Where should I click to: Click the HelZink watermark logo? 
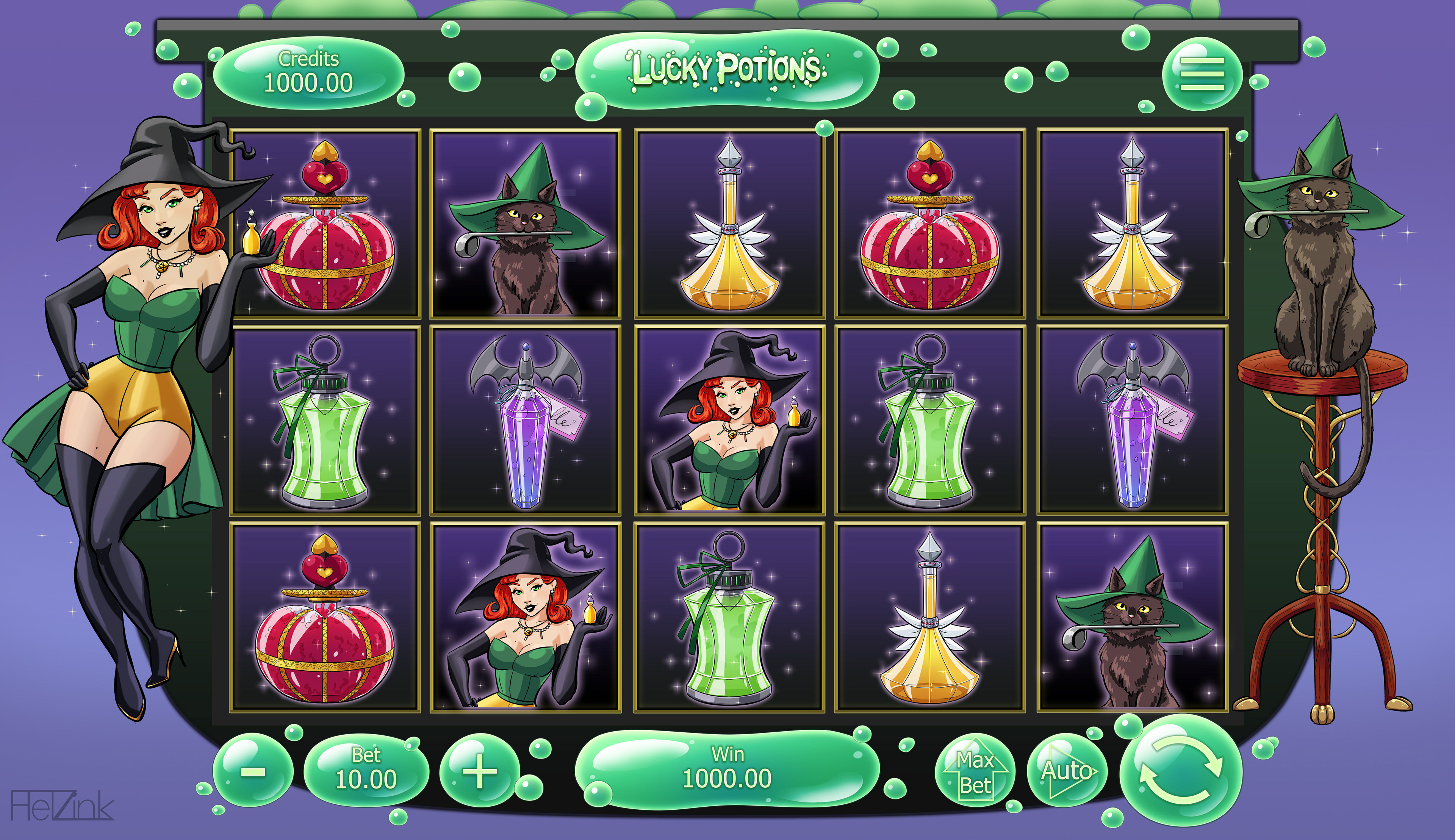tap(62, 806)
